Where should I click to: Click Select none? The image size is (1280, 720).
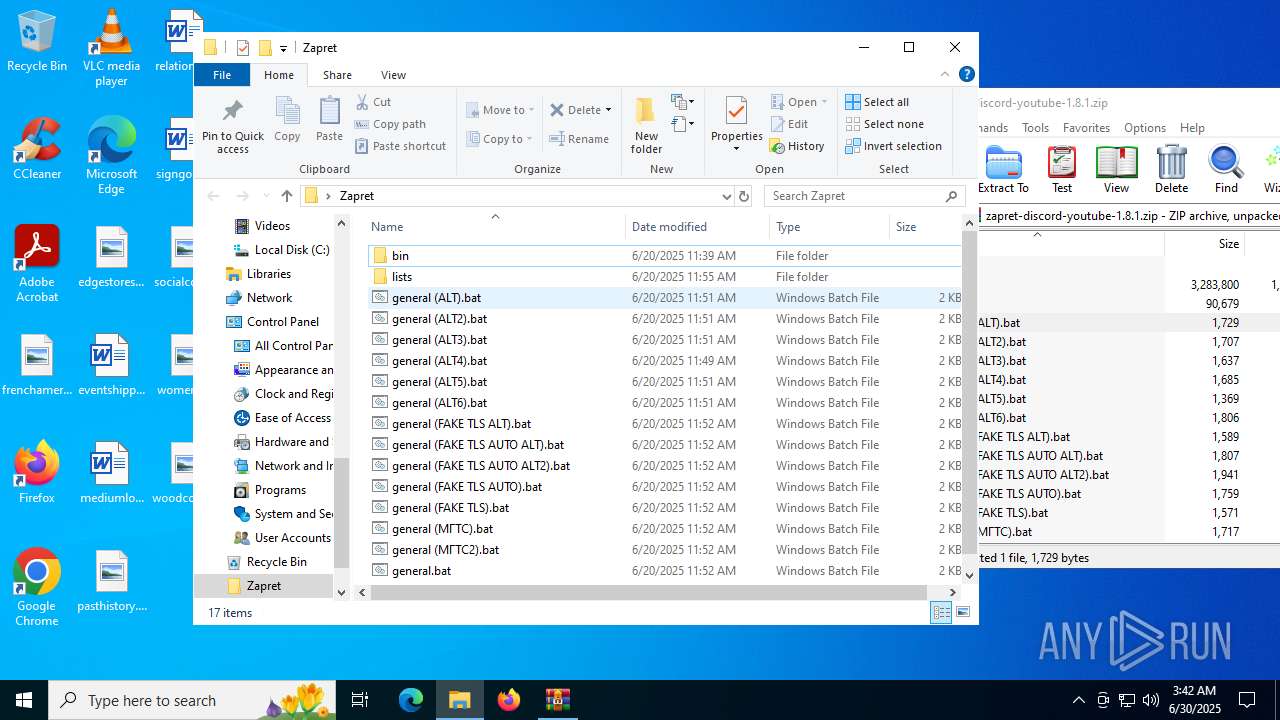click(x=884, y=124)
